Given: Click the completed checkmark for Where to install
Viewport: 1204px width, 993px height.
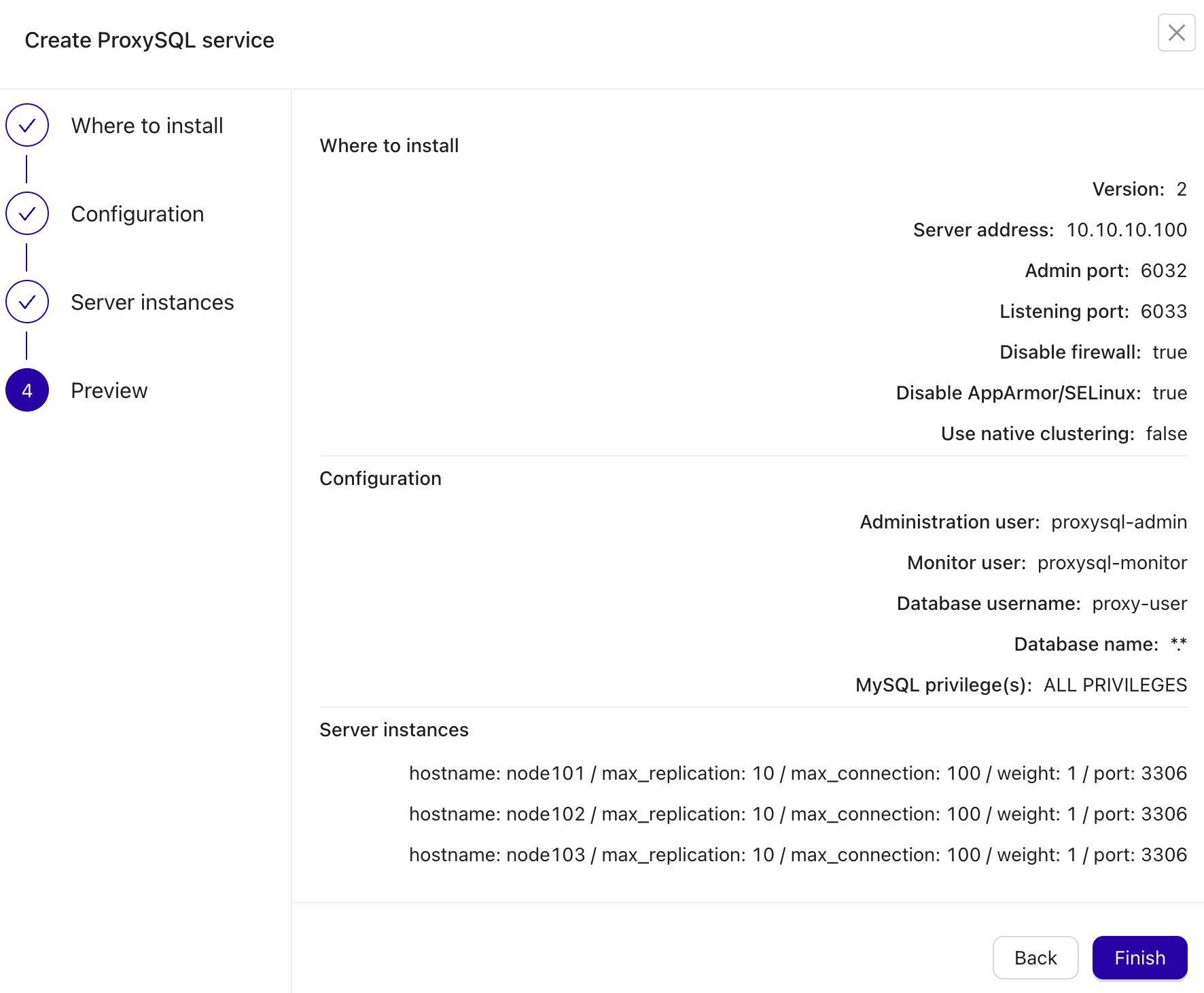Looking at the screenshot, I should pyautogui.click(x=26, y=125).
